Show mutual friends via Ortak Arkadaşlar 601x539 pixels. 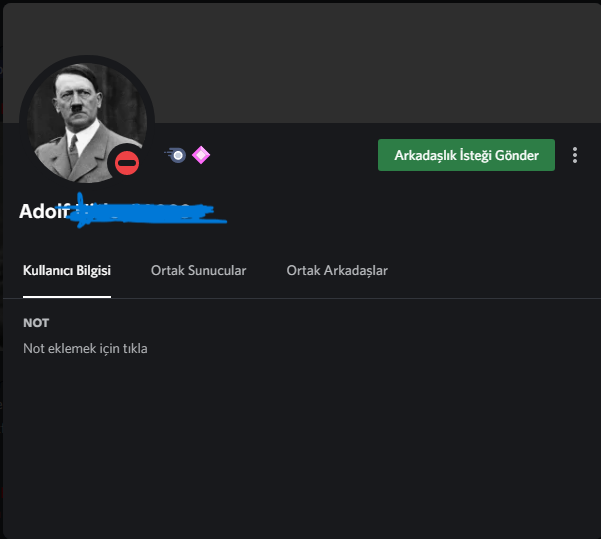click(337, 271)
